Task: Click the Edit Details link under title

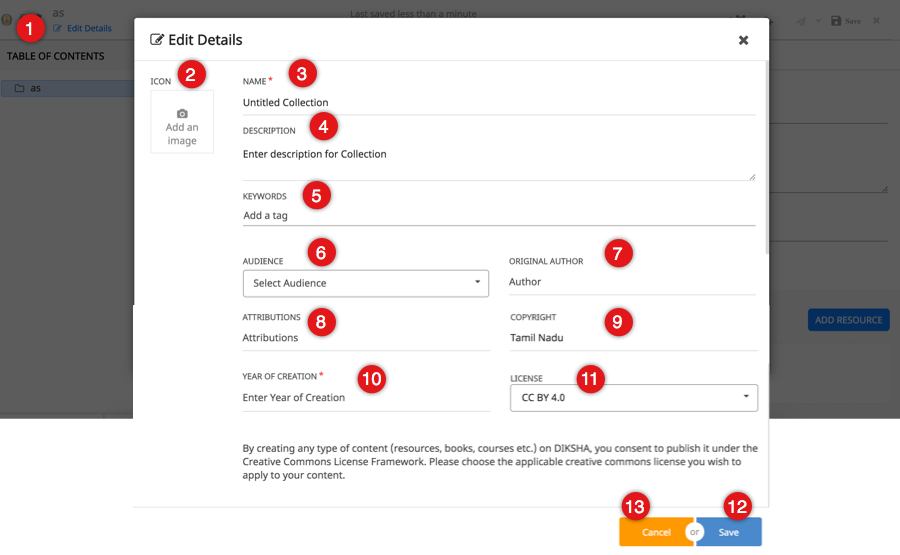Action: coord(88,28)
